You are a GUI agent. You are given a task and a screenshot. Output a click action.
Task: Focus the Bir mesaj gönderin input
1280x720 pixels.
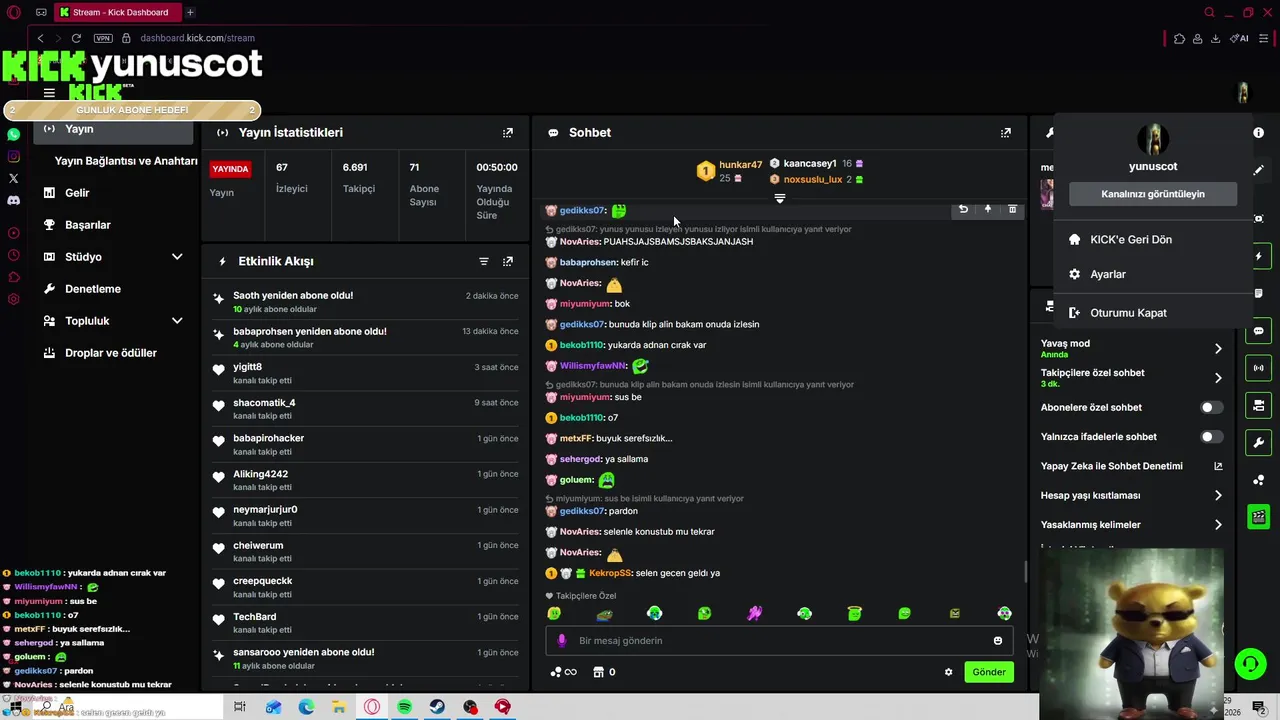coord(780,641)
